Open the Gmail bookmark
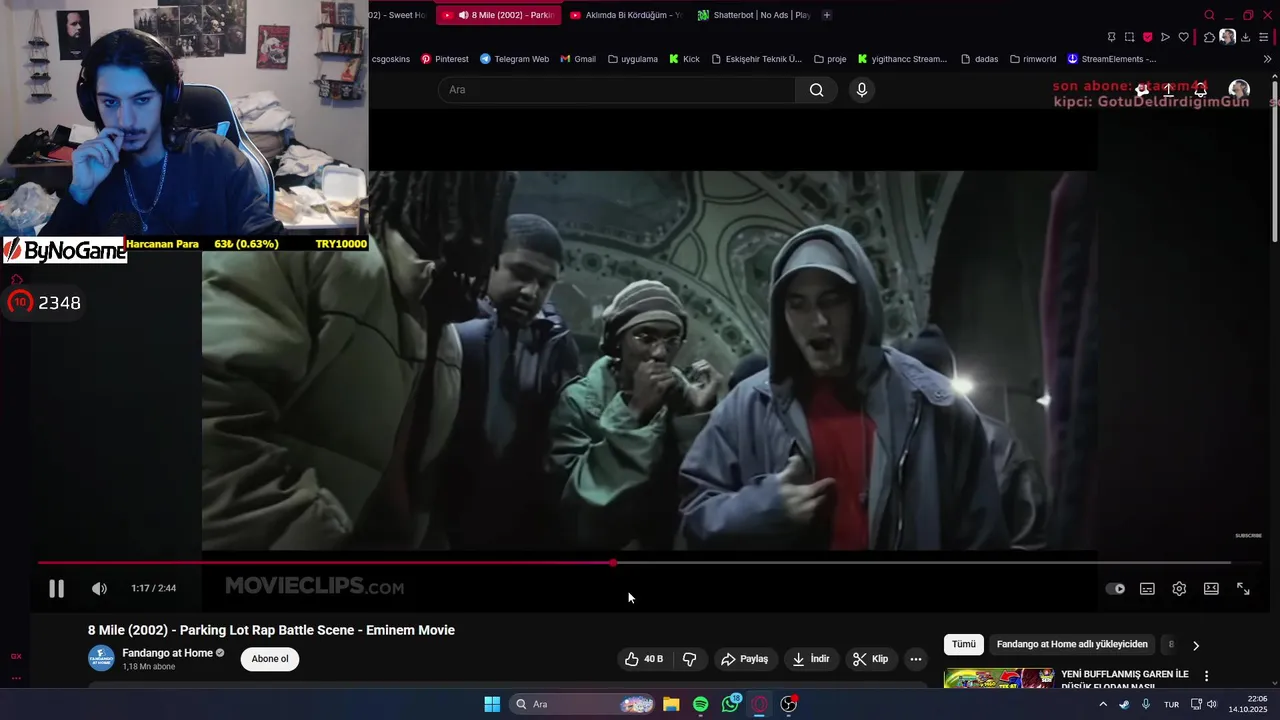This screenshot has height=720, width=1280. point(578,59)
